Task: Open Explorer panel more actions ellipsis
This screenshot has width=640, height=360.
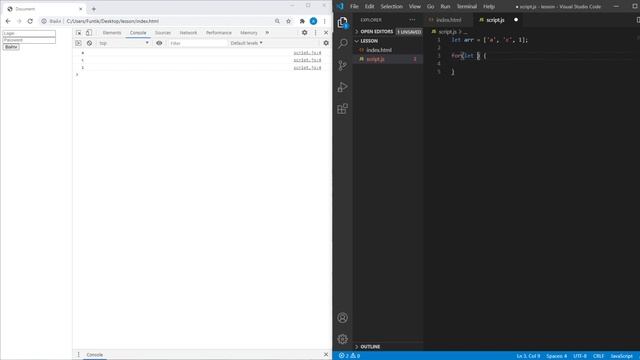Action: point(412,20)
